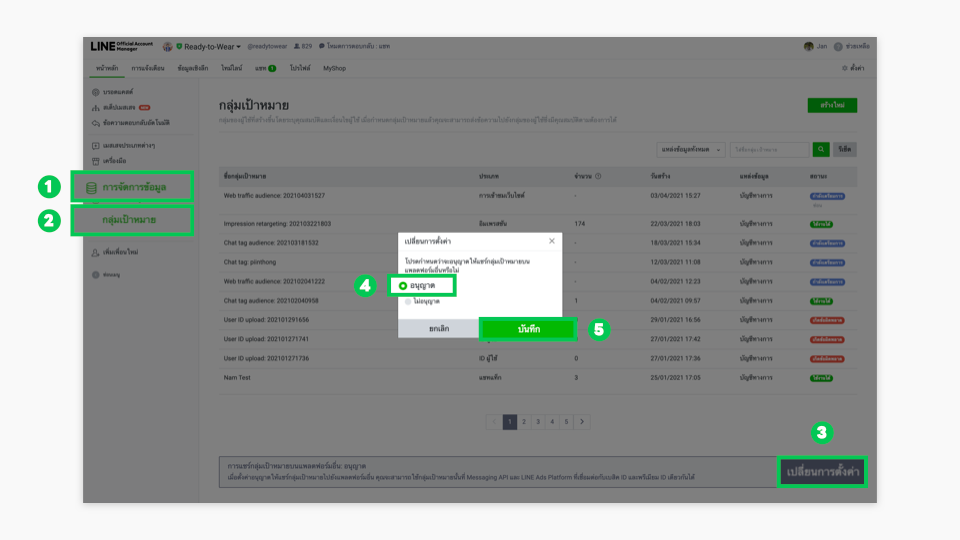Click the audience name search field

click(x=768, y=149)
